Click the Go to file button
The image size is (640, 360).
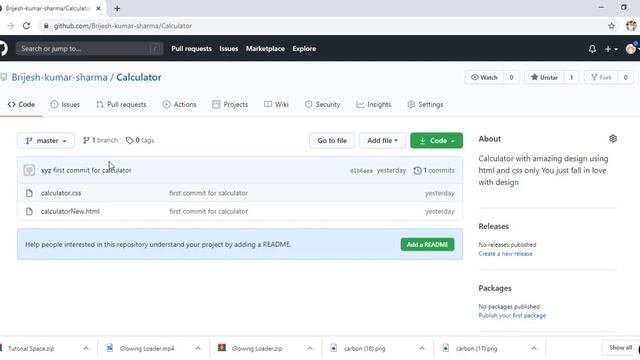(332, 141)
